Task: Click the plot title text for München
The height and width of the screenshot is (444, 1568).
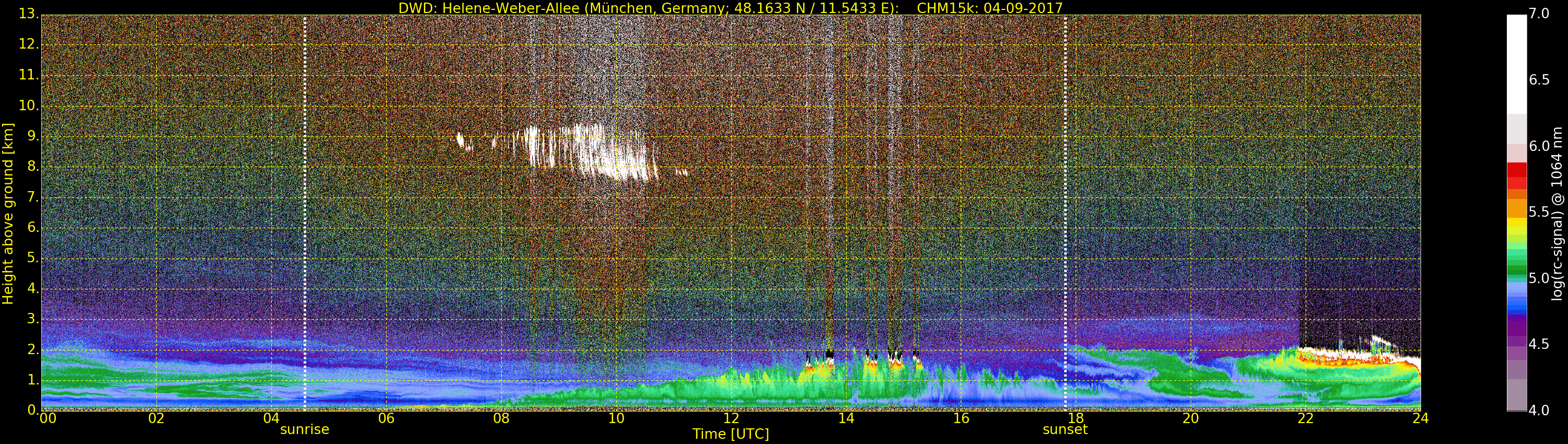Action: [x=731, y=8]
